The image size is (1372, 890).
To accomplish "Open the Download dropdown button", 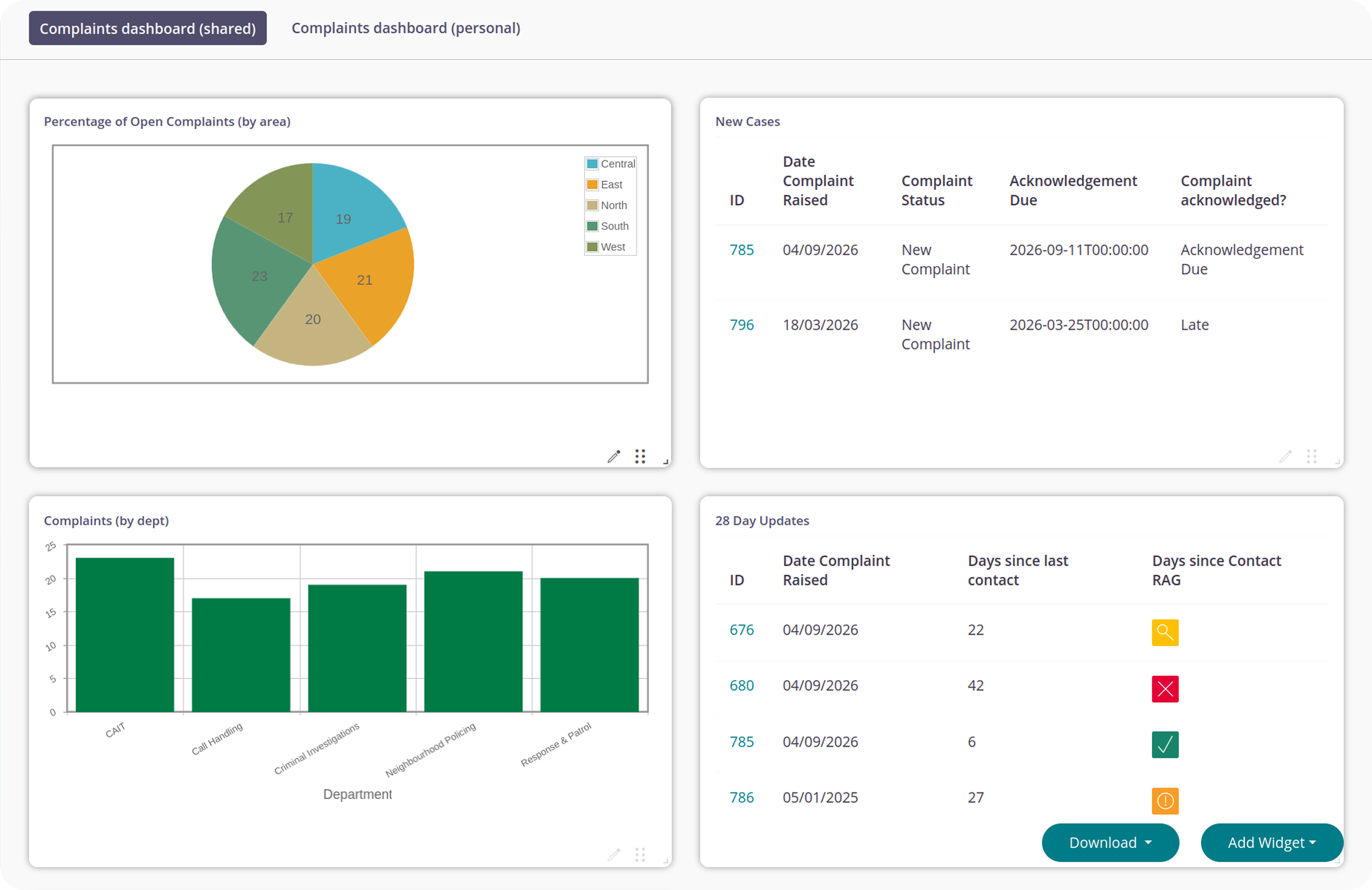I will 1110,842.
